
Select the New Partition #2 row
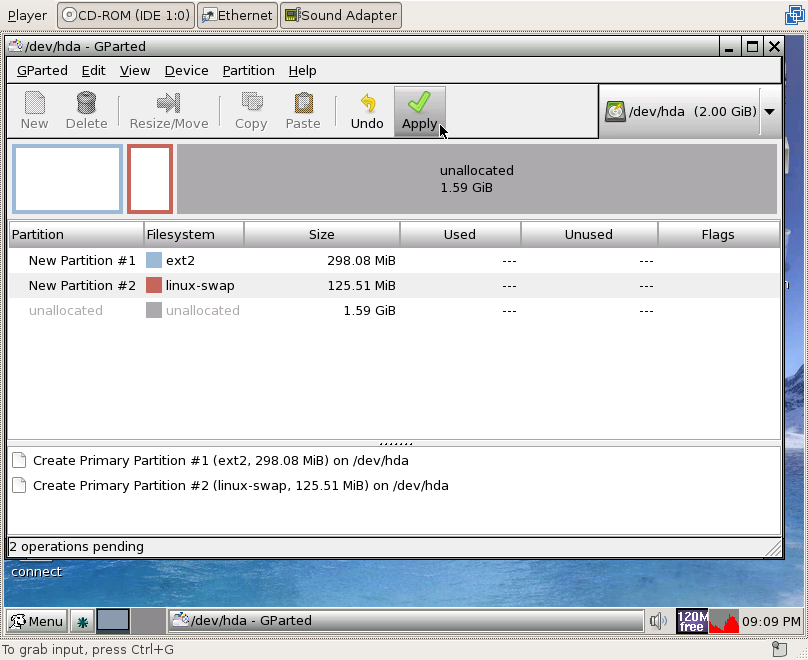point(394,285)
